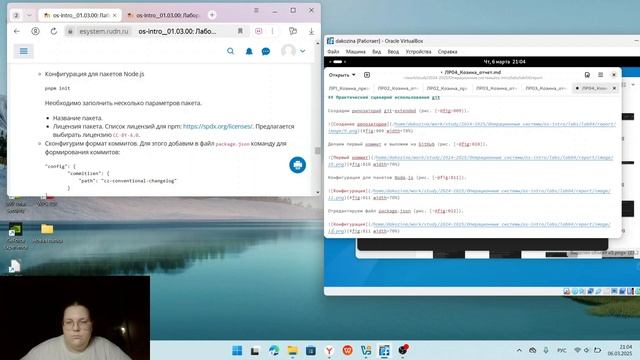
Task: Open the browser main menu icon
Action: tap(256, 10)
